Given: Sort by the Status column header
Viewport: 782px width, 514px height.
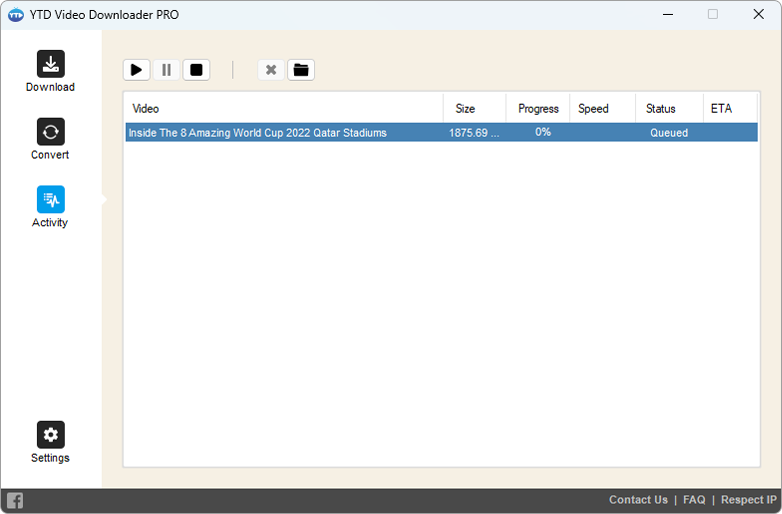Looking at the screenshot, I should (x=669, y=109).
